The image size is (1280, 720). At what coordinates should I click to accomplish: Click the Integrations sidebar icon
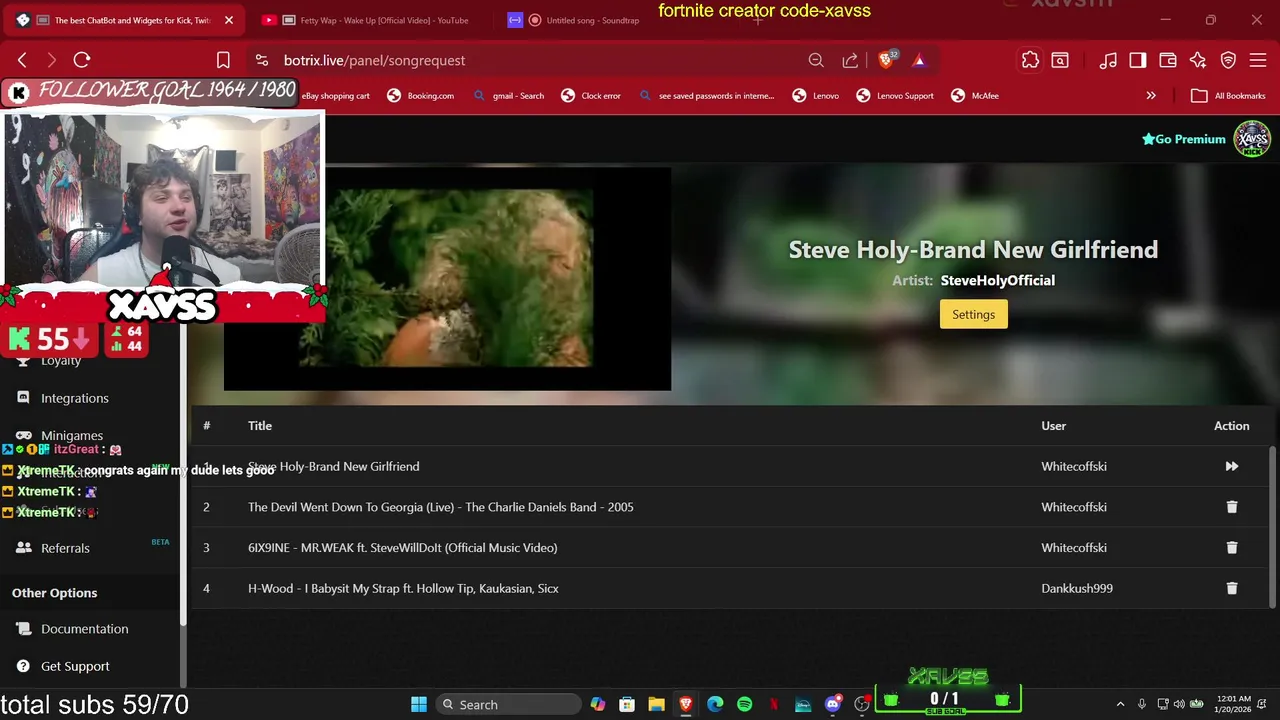(23, 398)
